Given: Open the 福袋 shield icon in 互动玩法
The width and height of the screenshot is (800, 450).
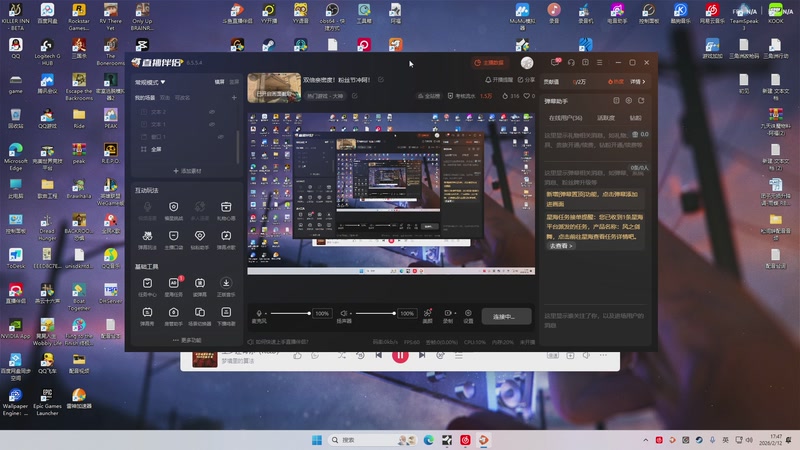Looking at the screenshot, I should tap(173, 207).
